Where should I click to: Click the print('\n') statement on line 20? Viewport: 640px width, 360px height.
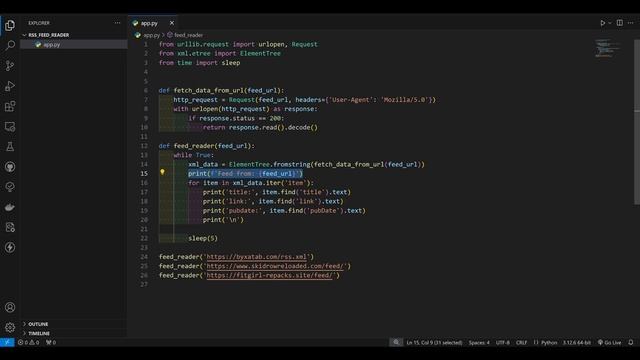tap(223, 220)
